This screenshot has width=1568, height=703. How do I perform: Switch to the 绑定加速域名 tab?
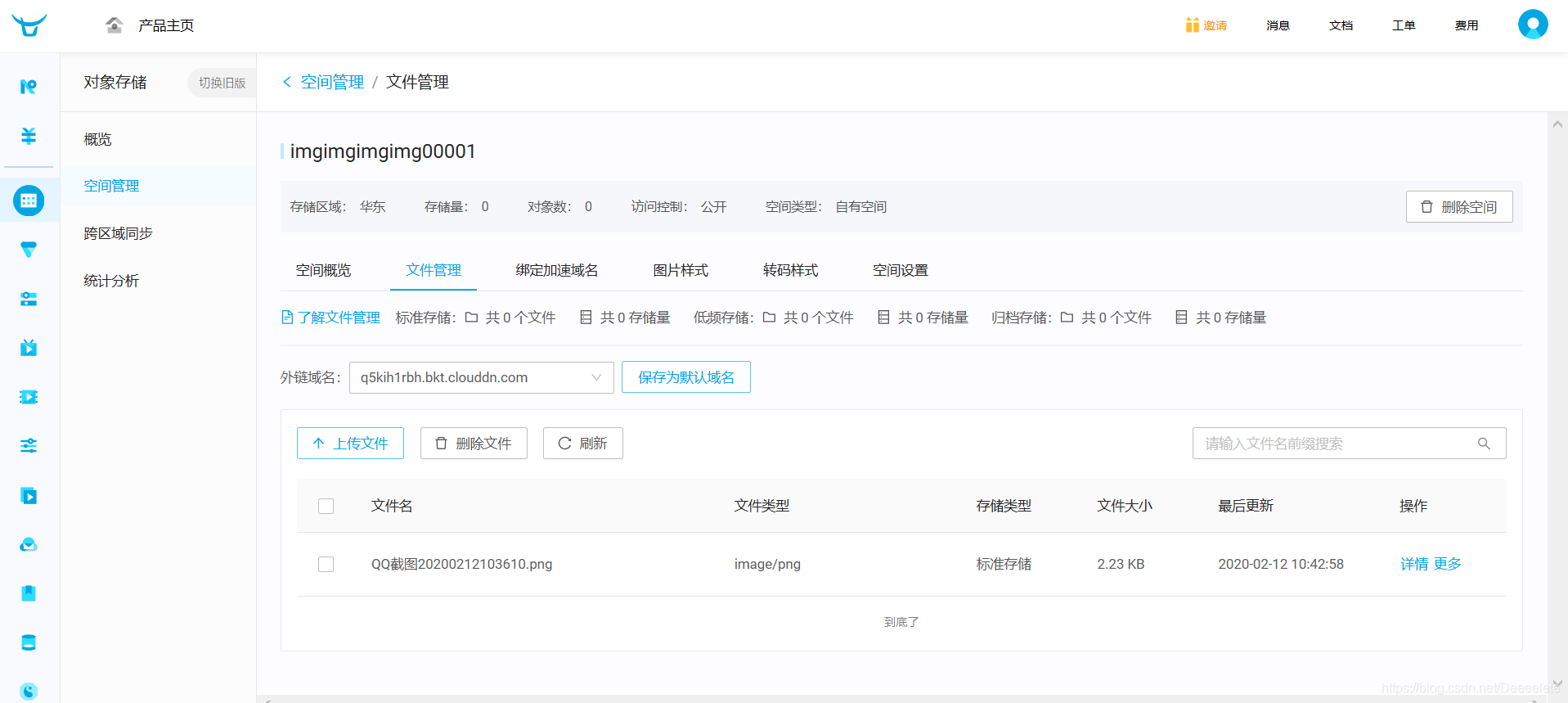[557, 270]
